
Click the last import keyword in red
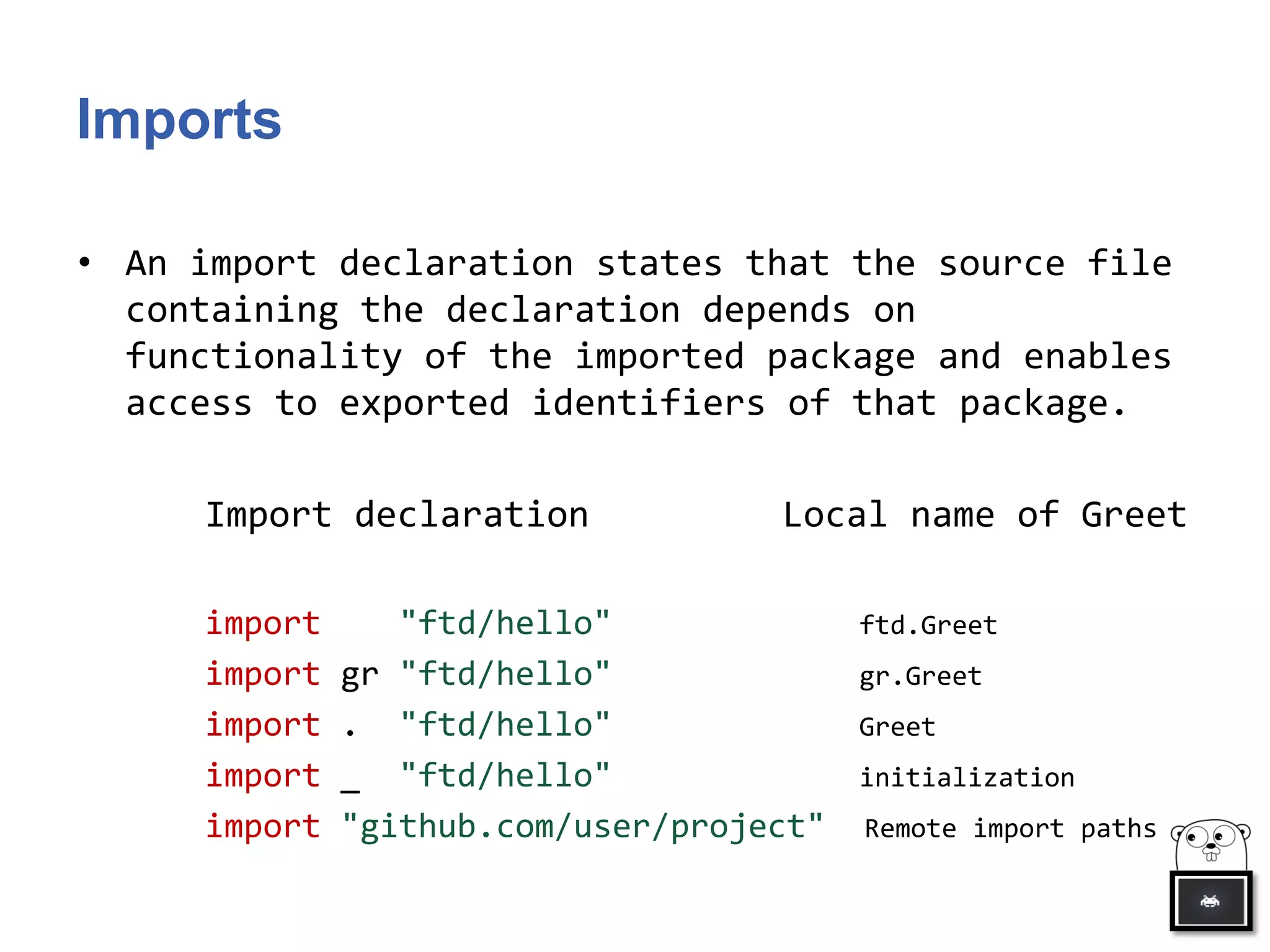pyautogui.click(x=263, y=827)
